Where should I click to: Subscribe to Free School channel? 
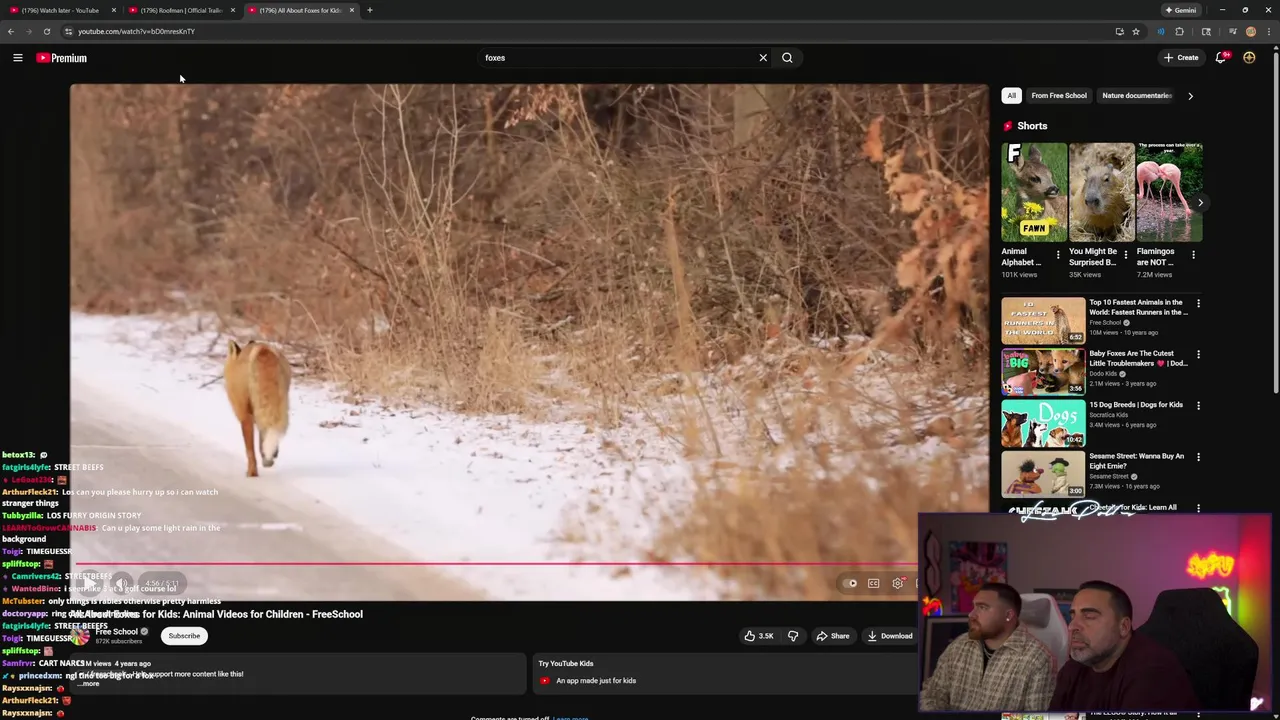tap(184, 636)
